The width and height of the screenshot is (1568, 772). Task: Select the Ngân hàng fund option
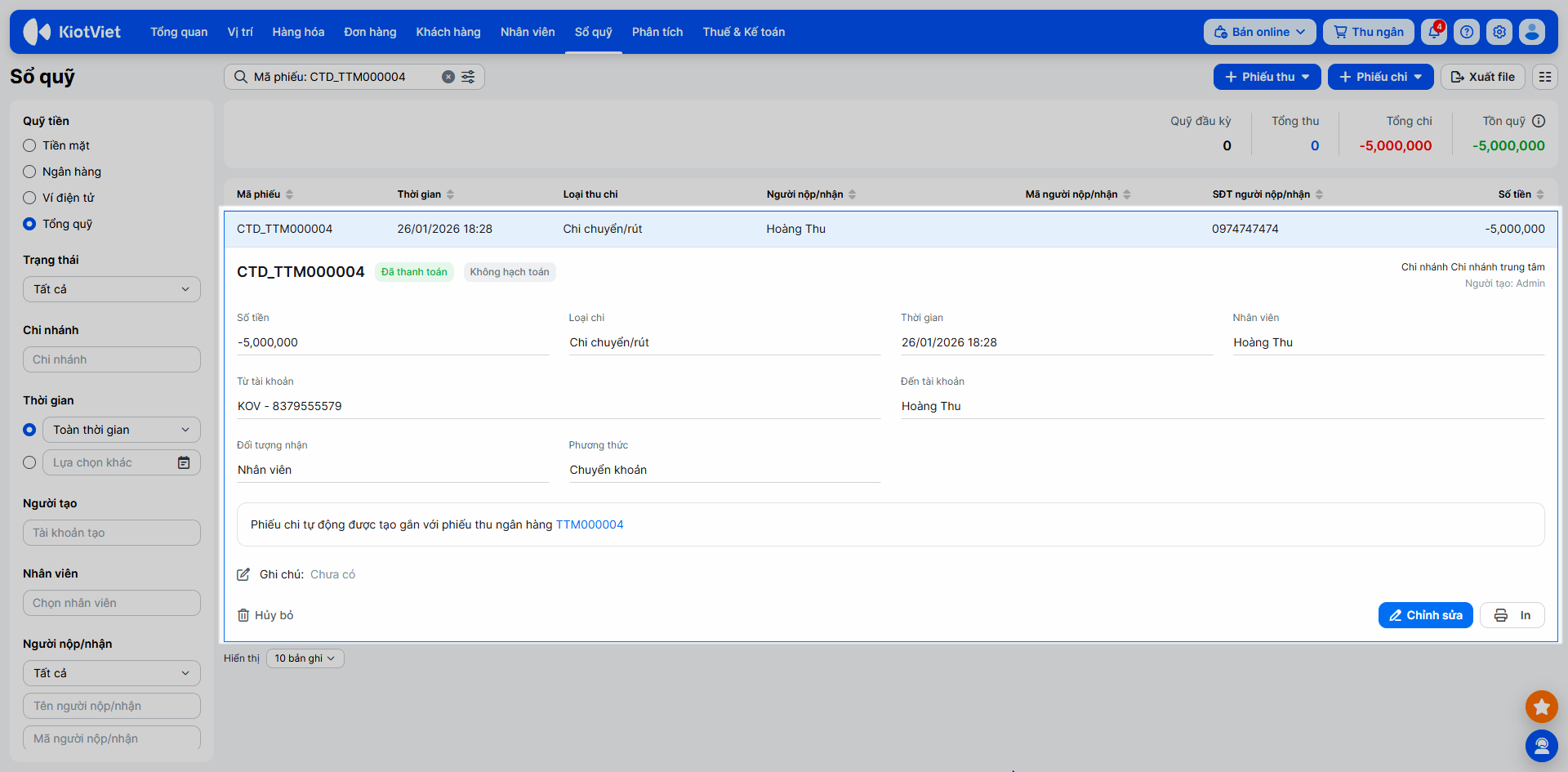pyautogui.click(x=30, y=172)
